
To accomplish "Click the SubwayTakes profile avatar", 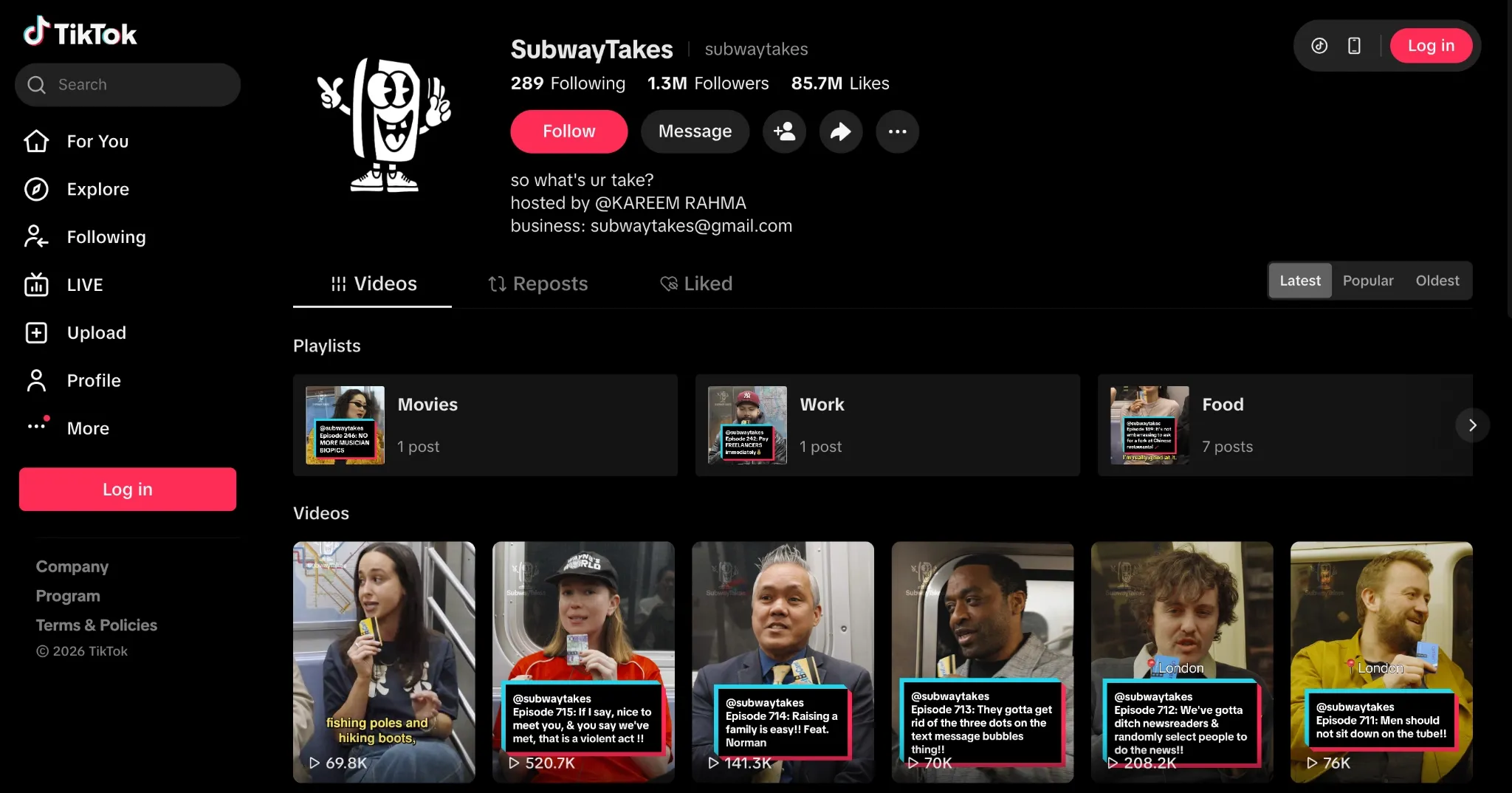I will (x=385, y=125).
